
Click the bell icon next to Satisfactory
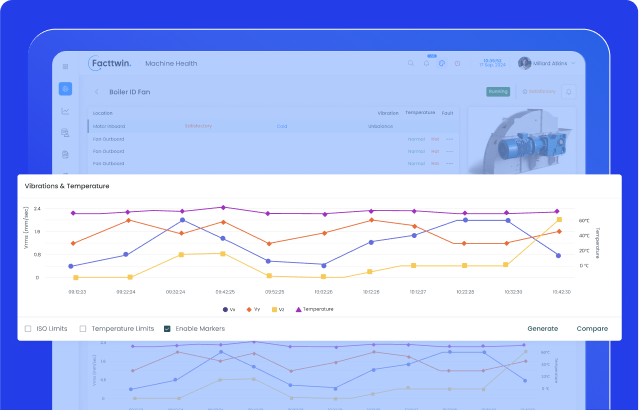(x=569, y=92)
